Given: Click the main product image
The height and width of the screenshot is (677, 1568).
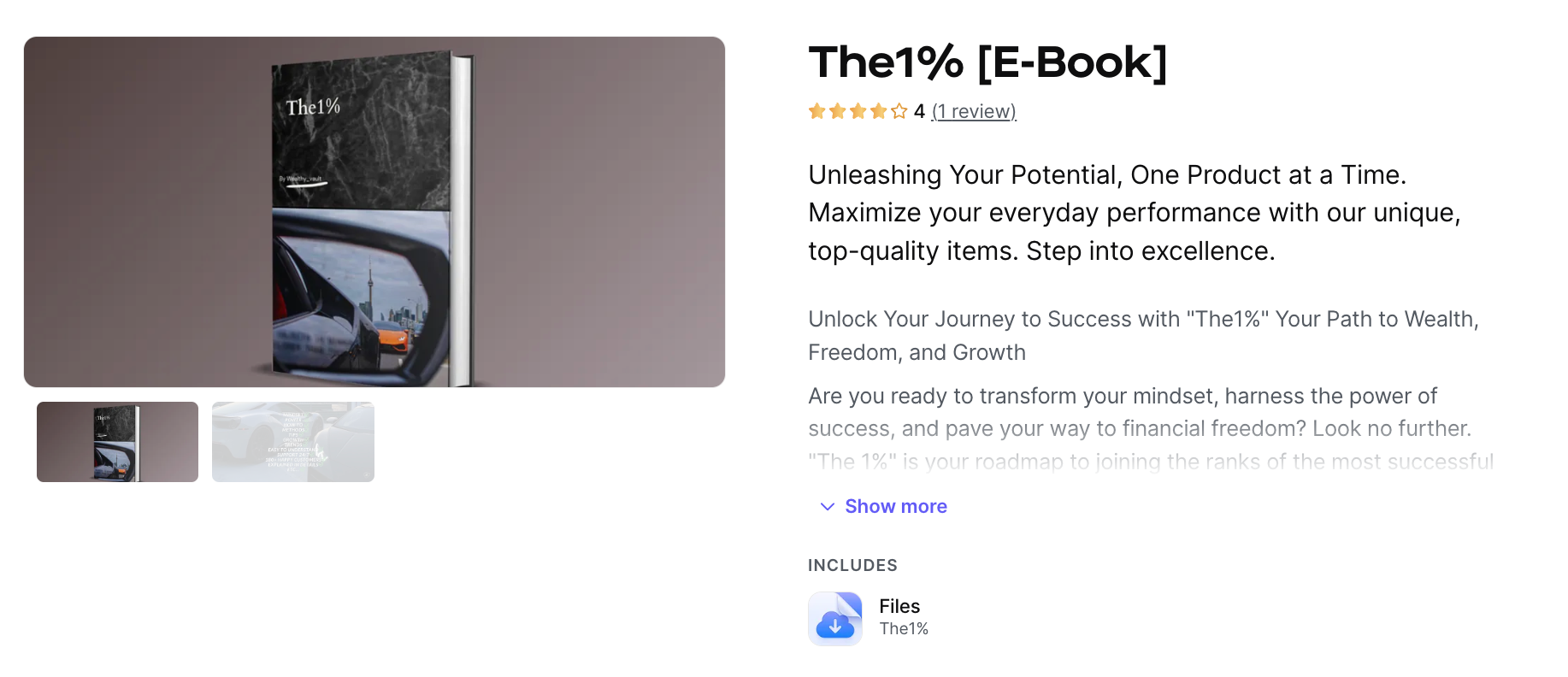Looking at the screenshot, I should tap(374, 211).
